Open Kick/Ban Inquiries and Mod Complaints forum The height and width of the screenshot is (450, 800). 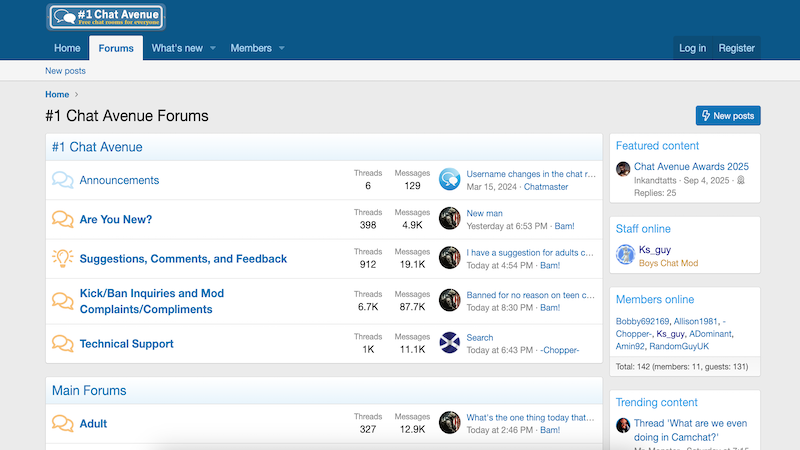click(152, 301)
